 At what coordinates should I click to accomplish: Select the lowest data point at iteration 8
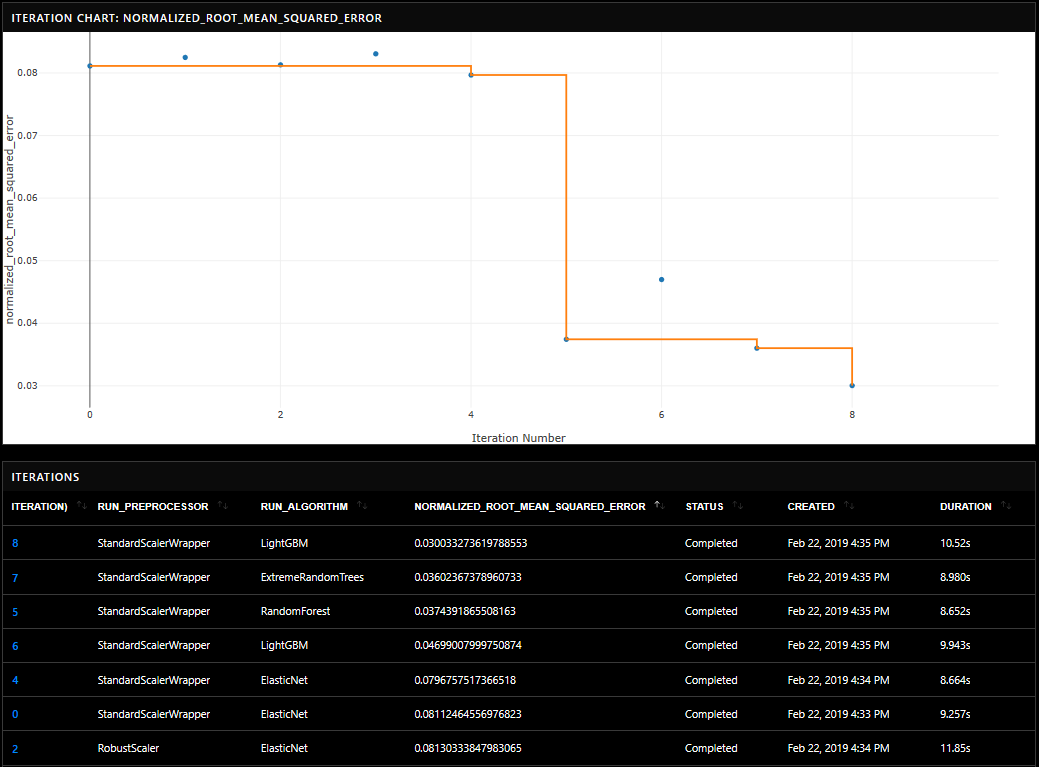852,385
